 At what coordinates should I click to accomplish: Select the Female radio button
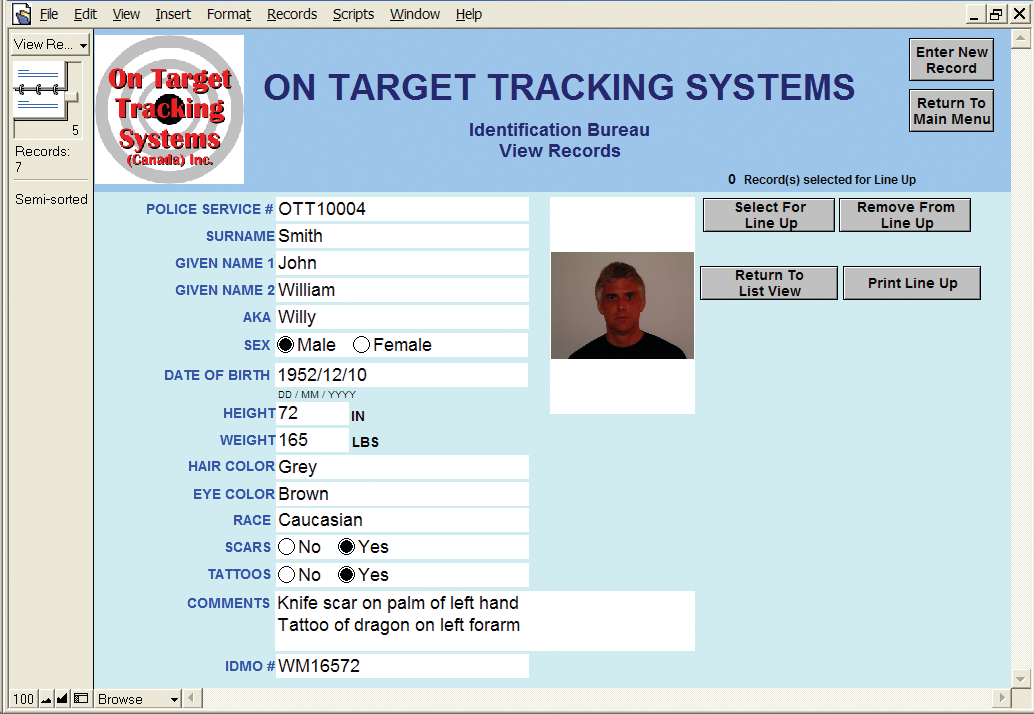pos(361,344)
